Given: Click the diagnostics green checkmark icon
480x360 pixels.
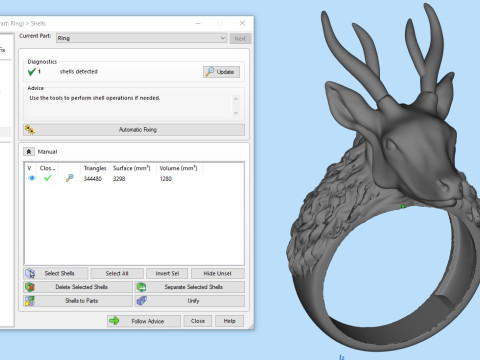Looking at the screenshot, I should click(32, 72).
